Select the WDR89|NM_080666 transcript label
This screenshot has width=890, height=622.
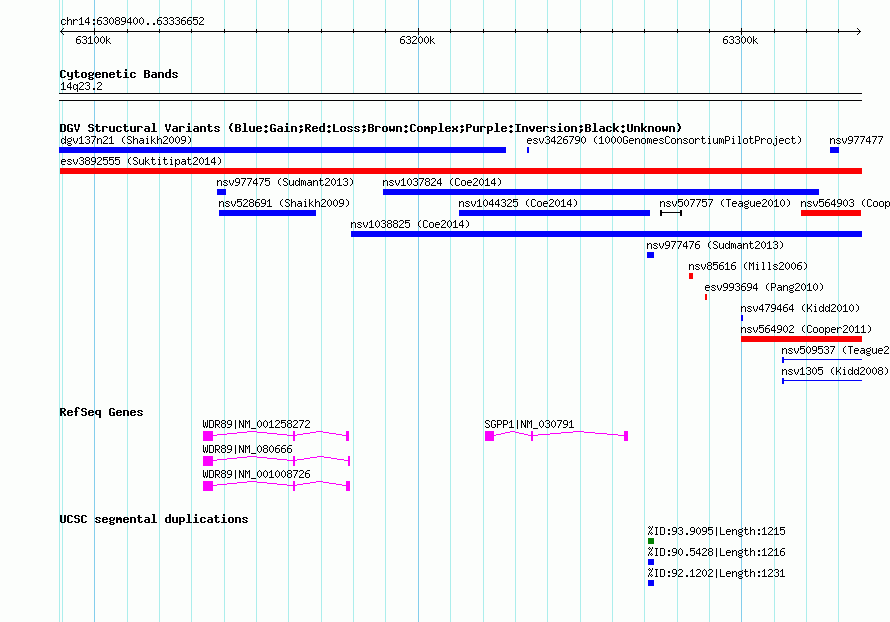tap(247, 449)
